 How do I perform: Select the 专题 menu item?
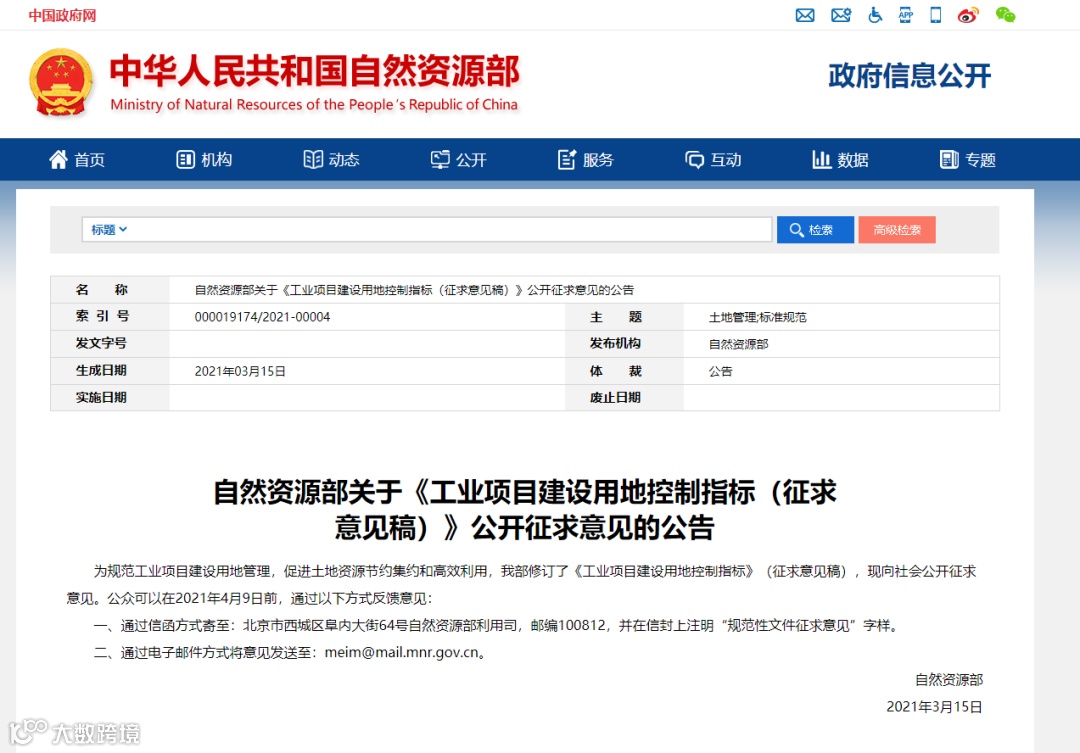click(x=980, y=160)
